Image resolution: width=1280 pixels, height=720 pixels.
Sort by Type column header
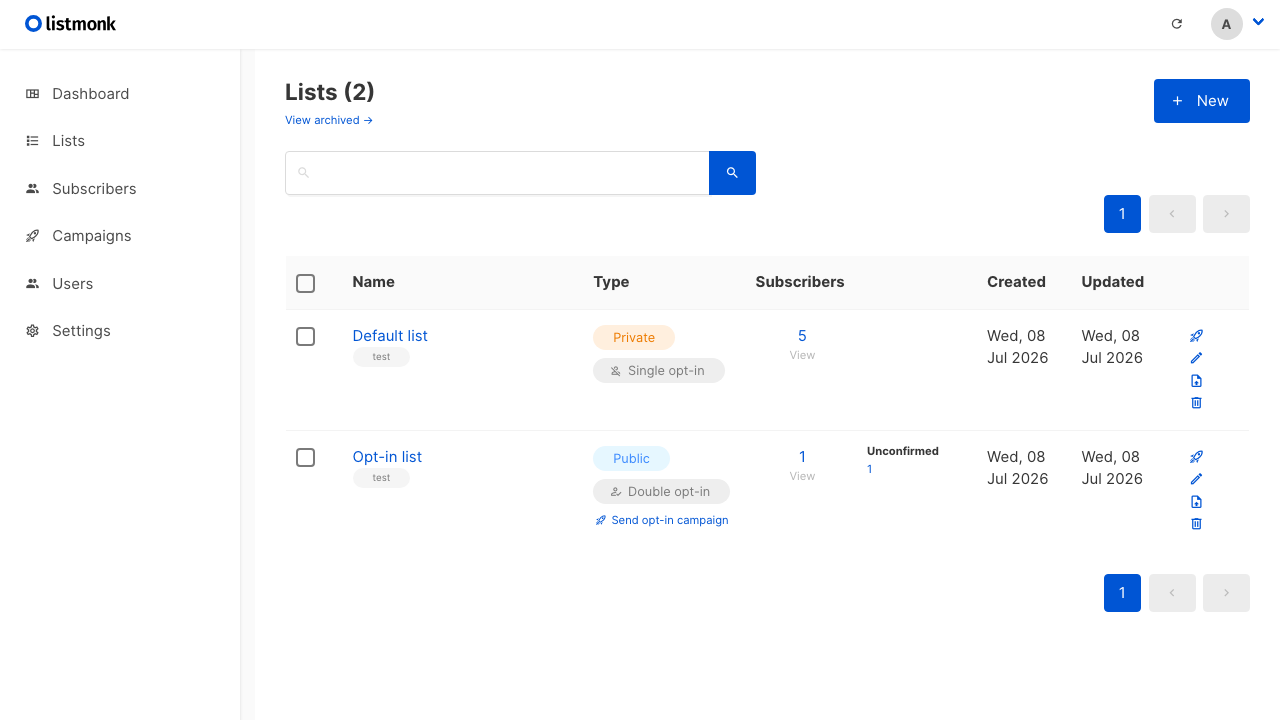[x=611, y=282]
